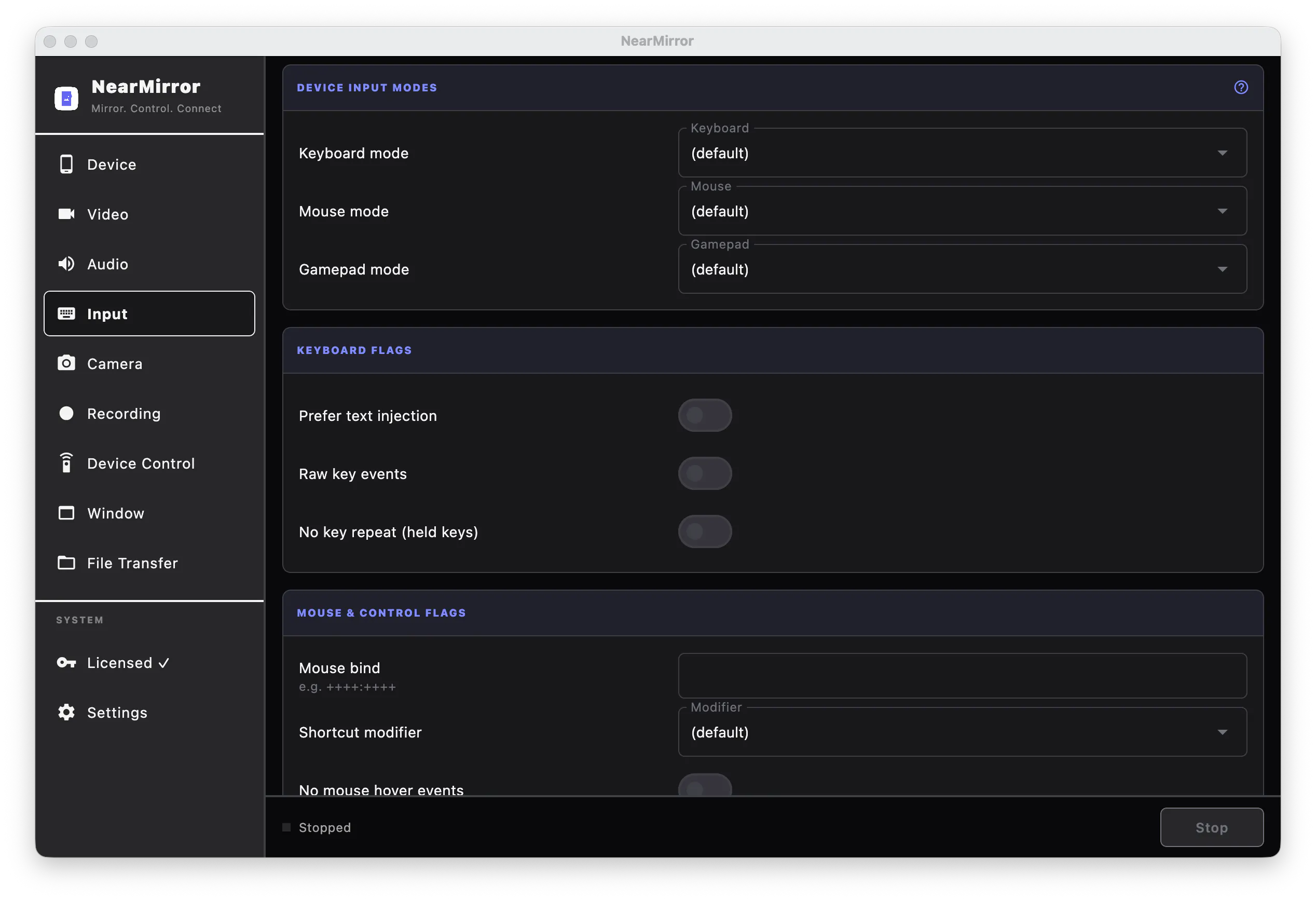Click the remote icon beside Device Control
This screenshot has width=1316, height=901.
click(66, 462)
